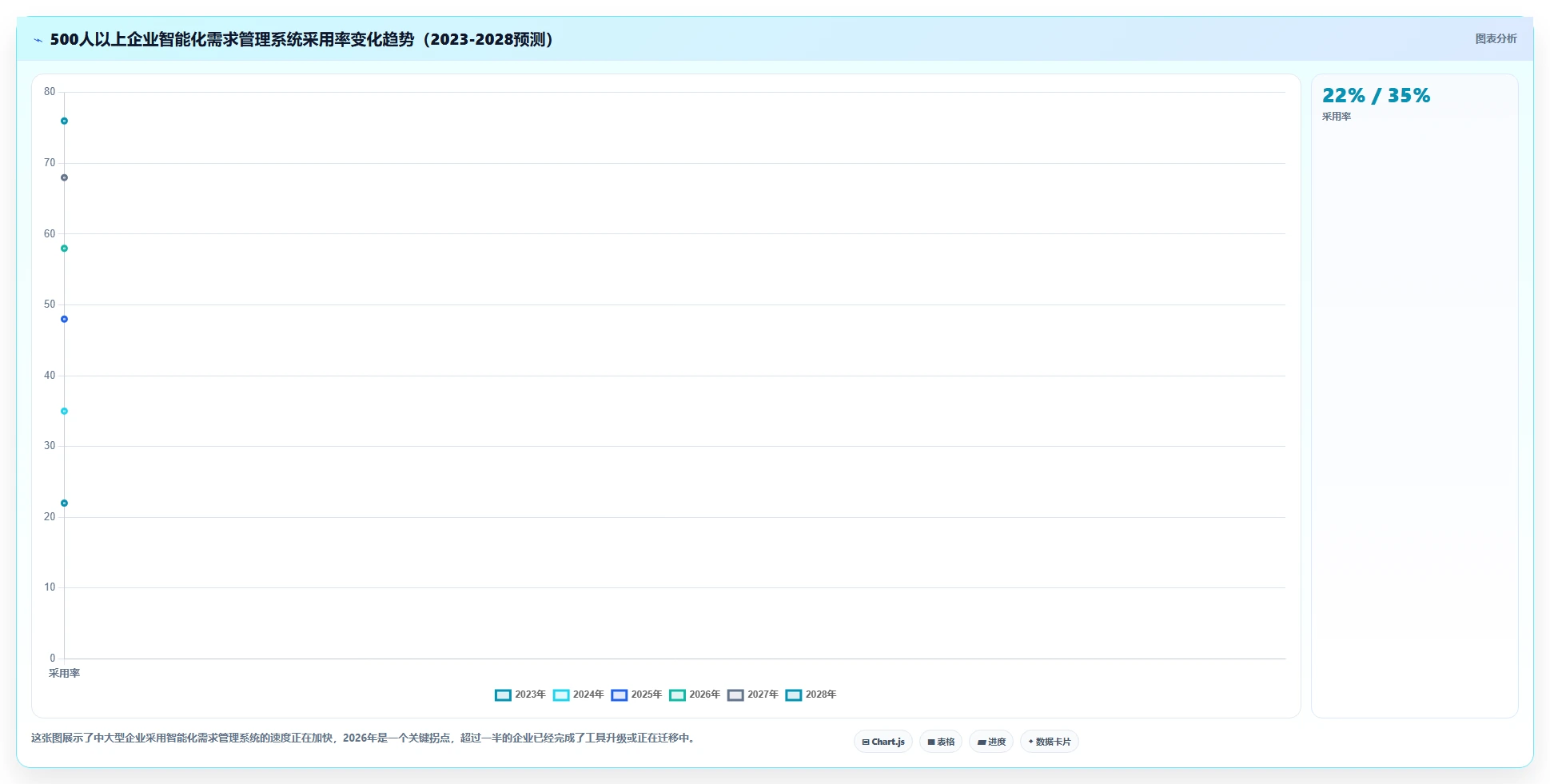Click the y-axis value 50
The image size is (1550, 784).
(x=50, y=304)
